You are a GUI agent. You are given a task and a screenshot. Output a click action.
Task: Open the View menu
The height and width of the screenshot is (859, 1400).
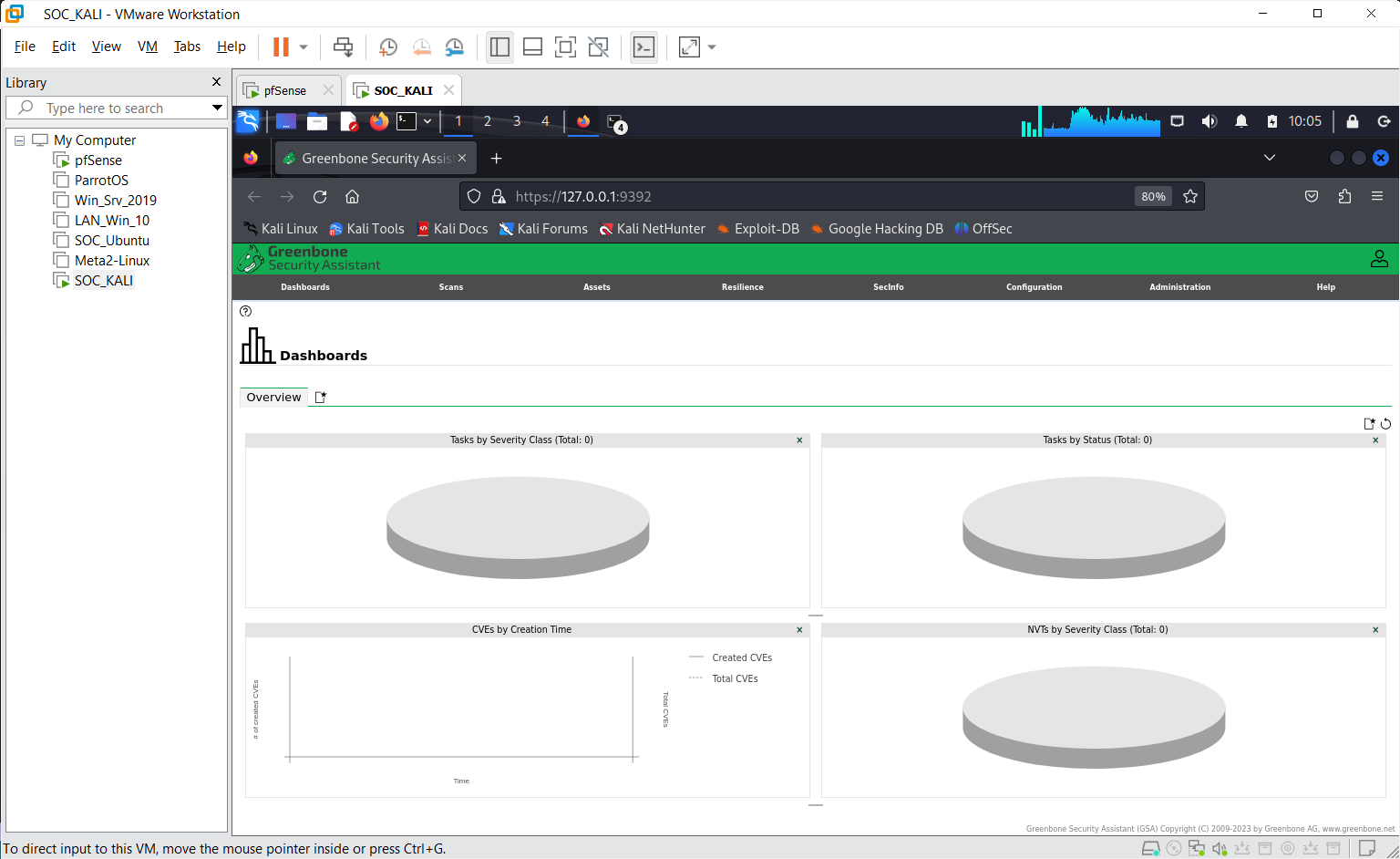coord(106,47)
